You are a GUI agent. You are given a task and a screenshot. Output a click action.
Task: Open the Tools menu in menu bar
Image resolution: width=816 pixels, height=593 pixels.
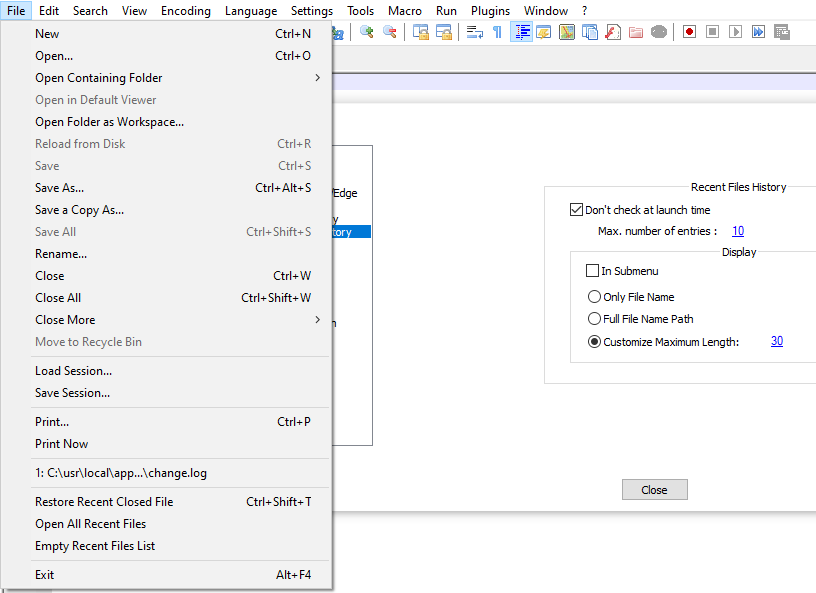(x=361, y=10)
